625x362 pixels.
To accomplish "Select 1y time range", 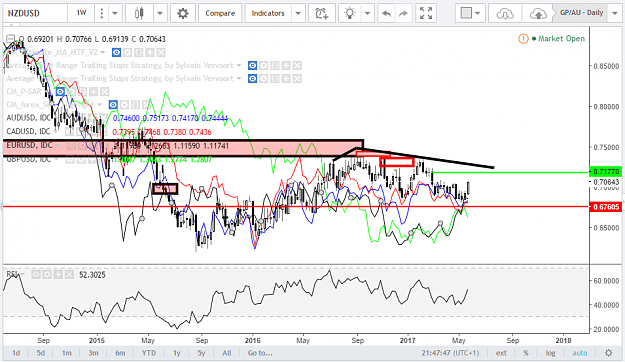I will [x=177, y=353].
